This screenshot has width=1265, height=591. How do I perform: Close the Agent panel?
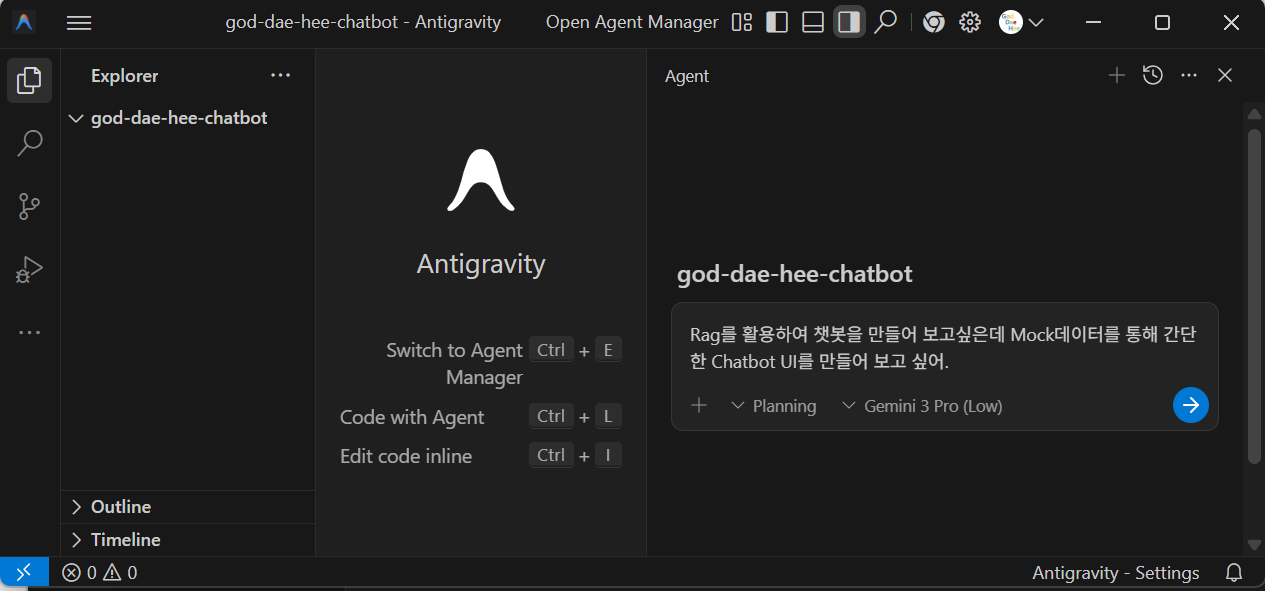pos(1225,76)
